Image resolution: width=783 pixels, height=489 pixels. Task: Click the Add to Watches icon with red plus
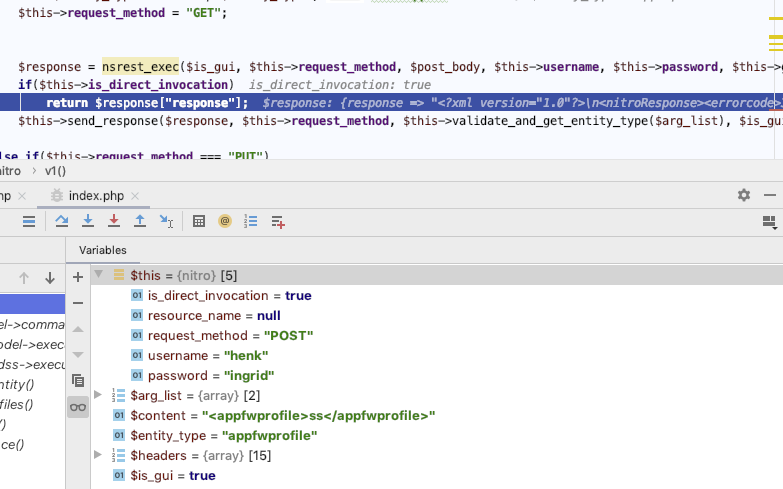click(x=278, y=221)
